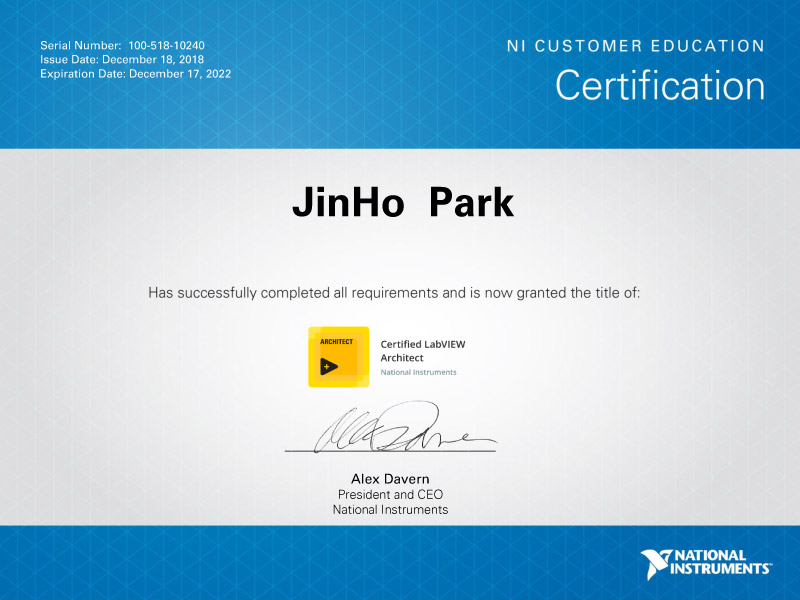Click the large Certification title
This screenshot has height=600, width=800.
[660, 85]
